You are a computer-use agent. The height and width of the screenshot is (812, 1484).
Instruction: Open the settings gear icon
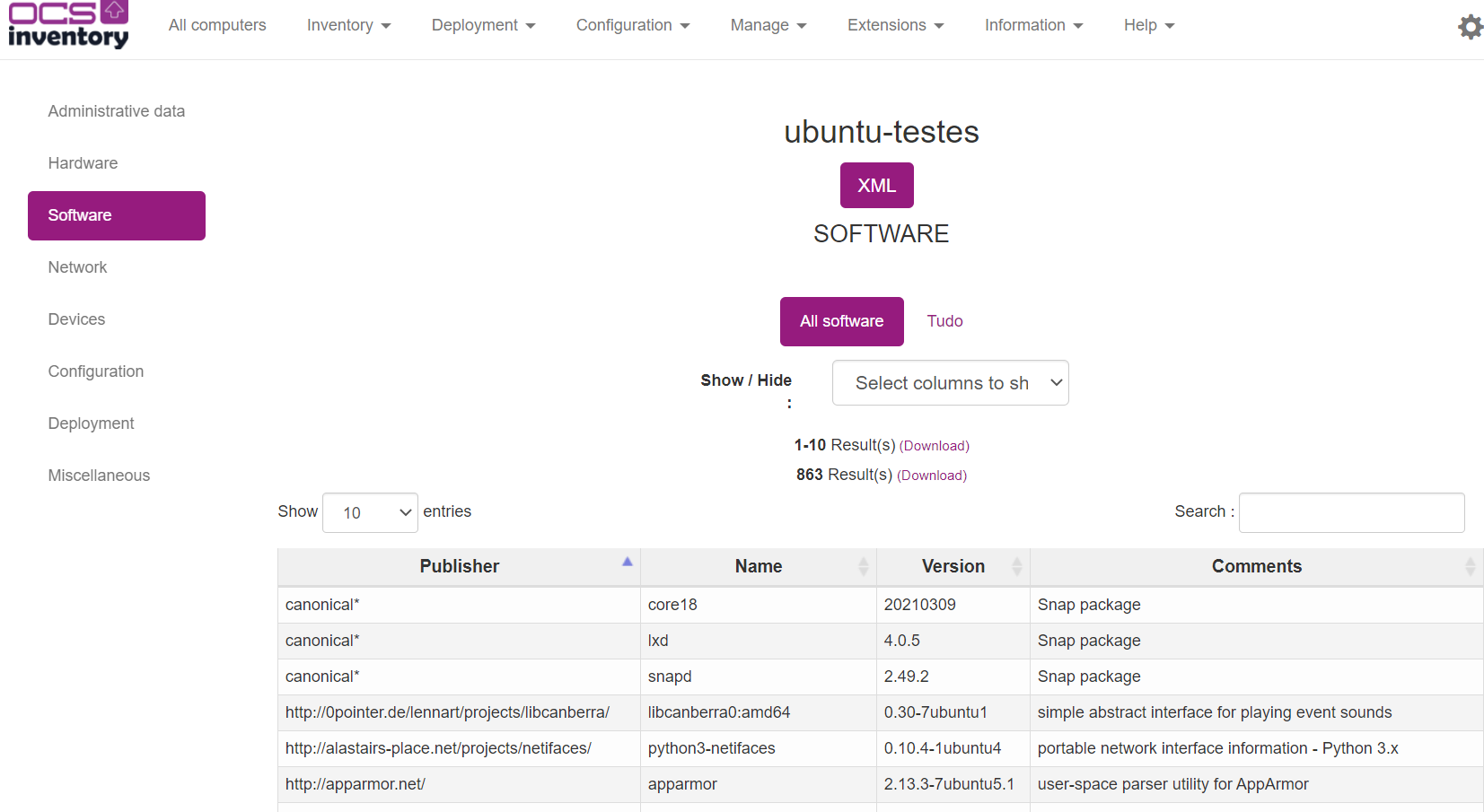click(1471, 26)
